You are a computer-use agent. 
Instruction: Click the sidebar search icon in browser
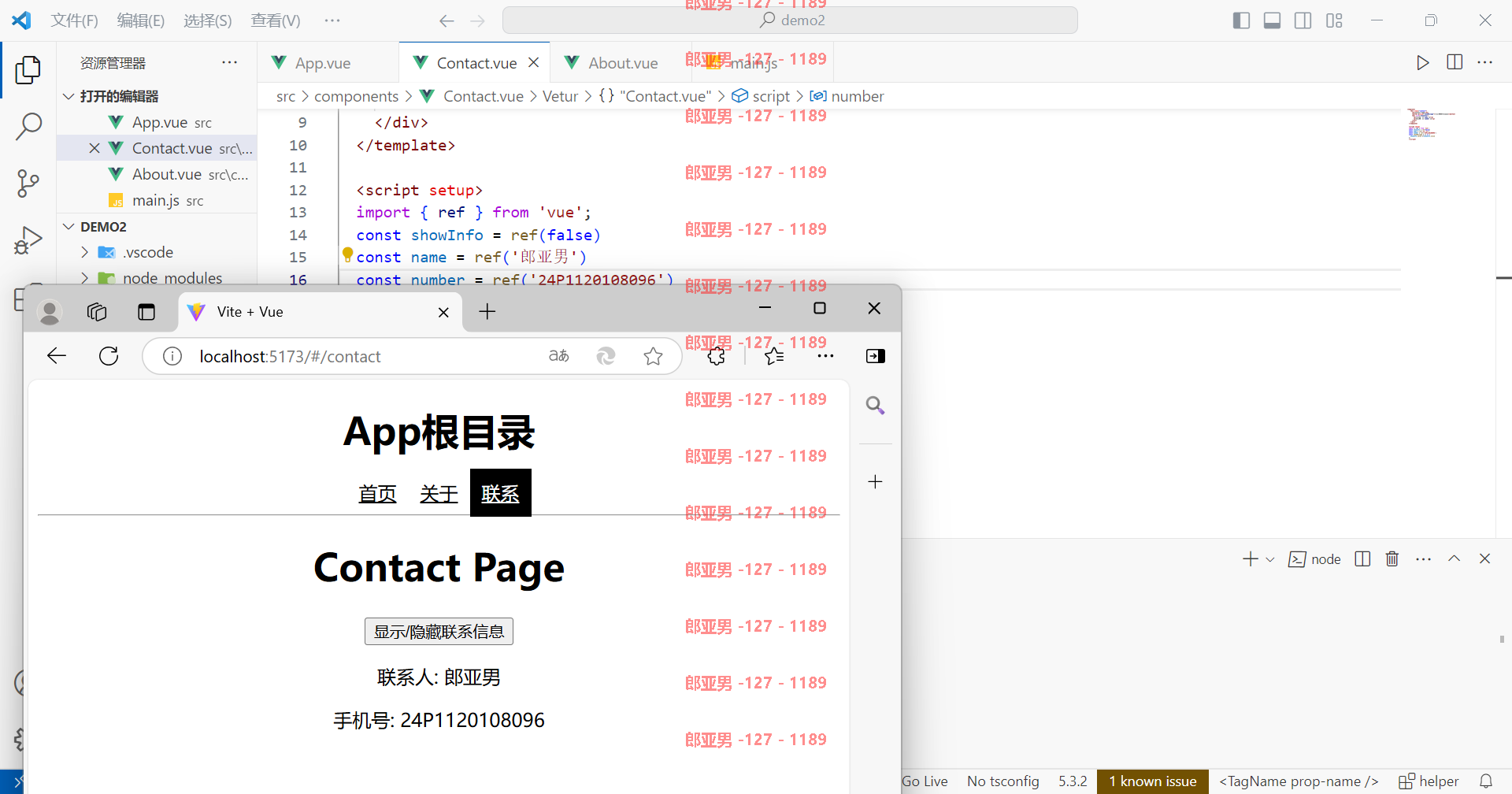pyautogui.click(x=875, y=405)
